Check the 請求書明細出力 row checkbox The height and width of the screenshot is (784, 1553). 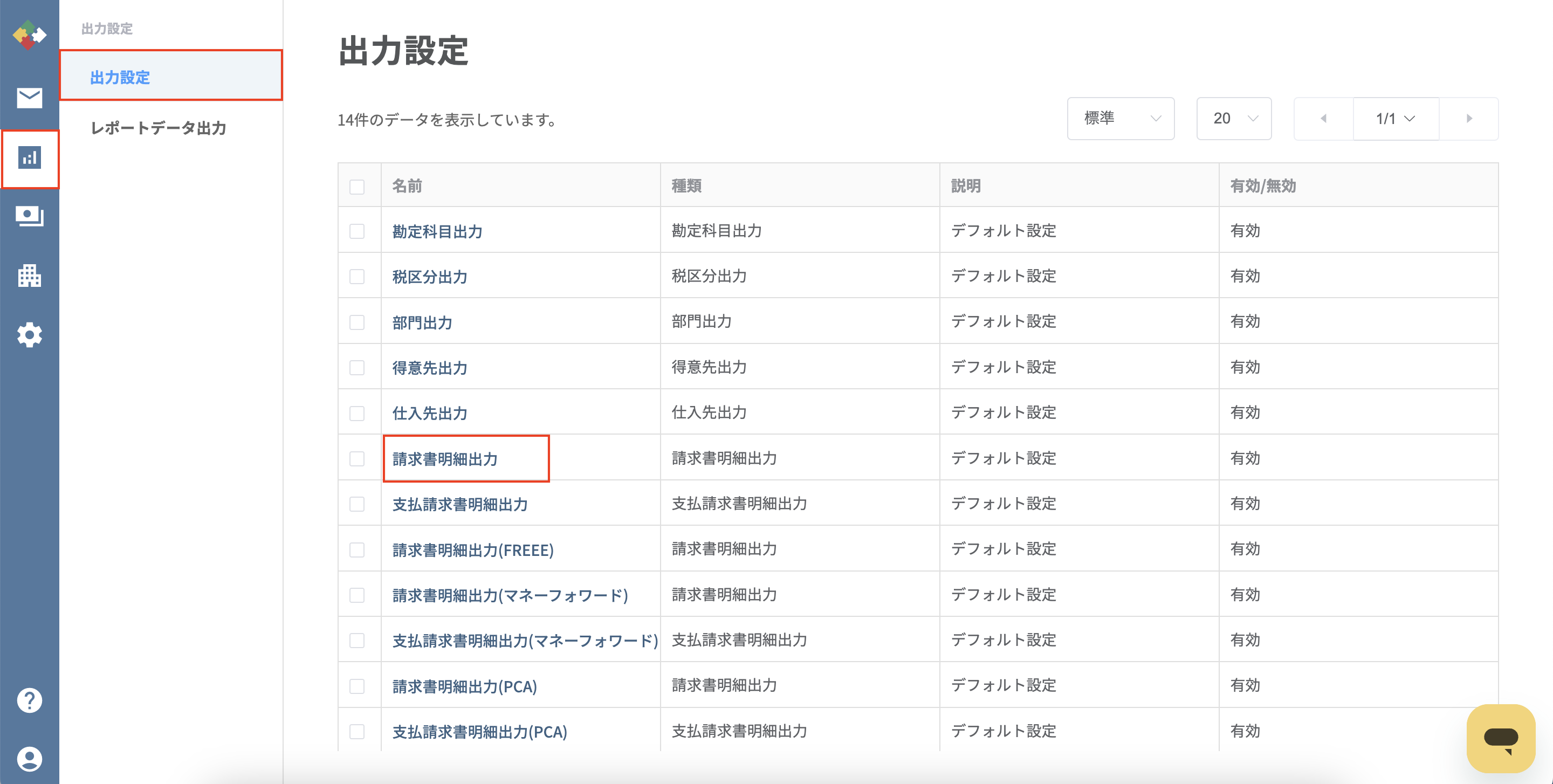tap(357, 458)
